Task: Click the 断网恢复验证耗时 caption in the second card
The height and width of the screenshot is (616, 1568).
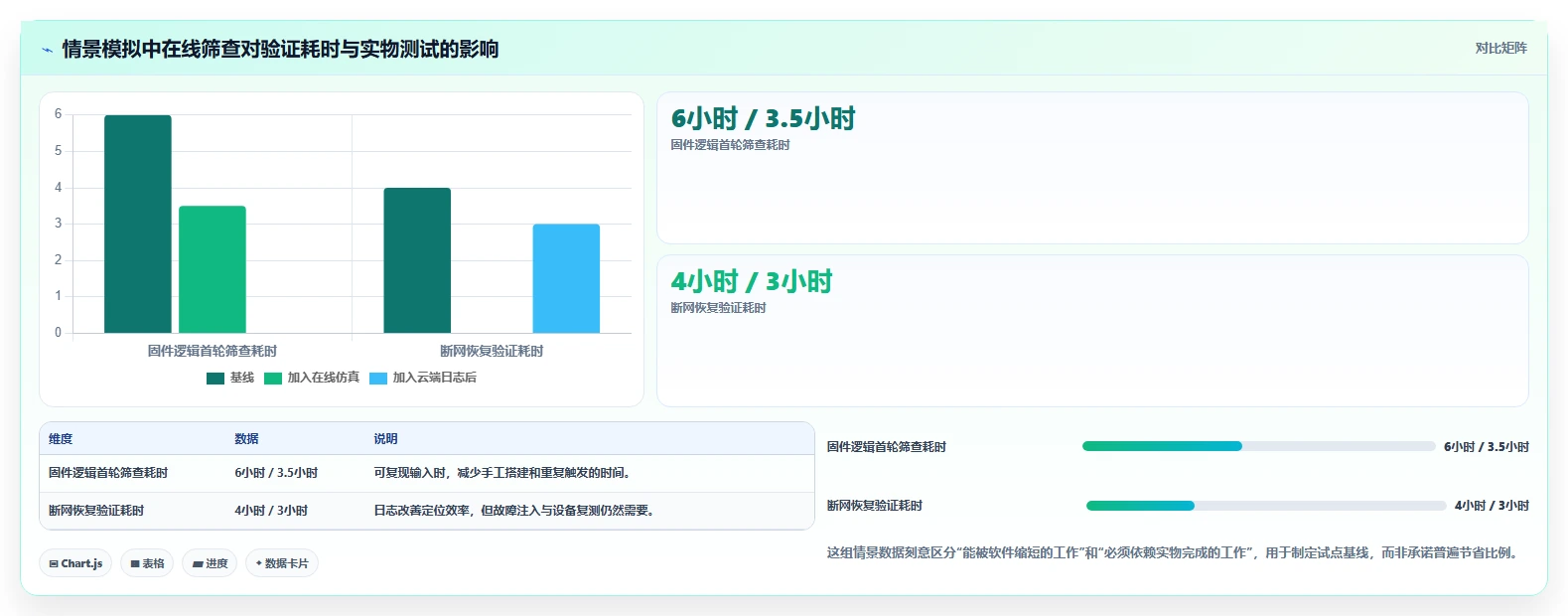Action: click(718, 308)
